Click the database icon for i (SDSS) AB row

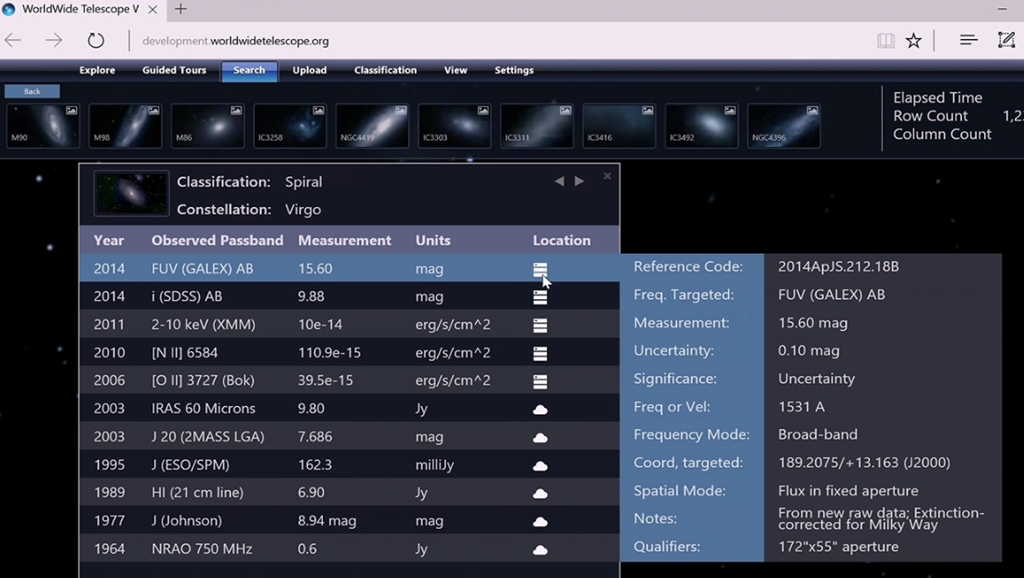540,297
